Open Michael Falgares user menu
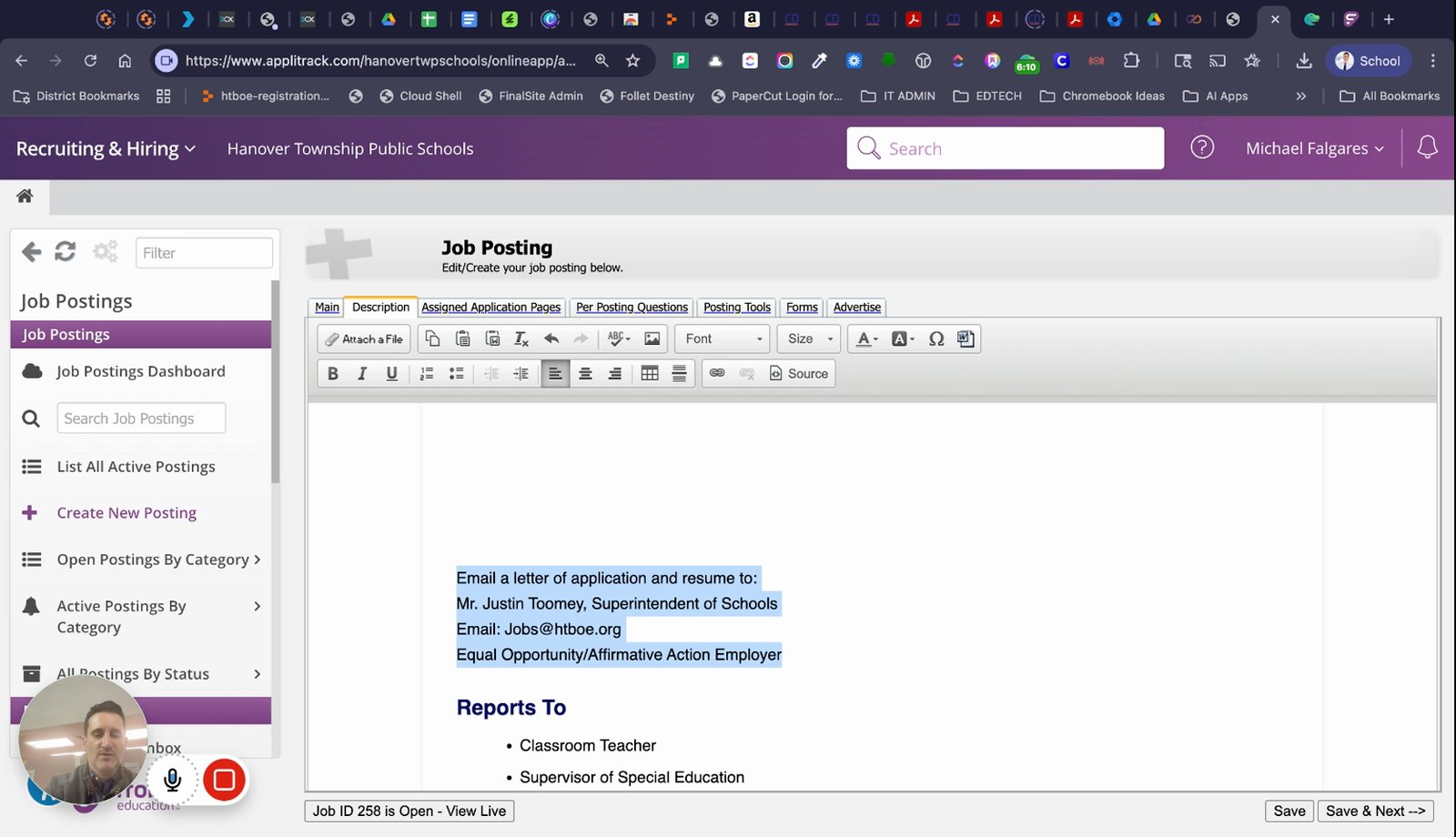Viewport: 1456px width, 837px height. 1315,148
